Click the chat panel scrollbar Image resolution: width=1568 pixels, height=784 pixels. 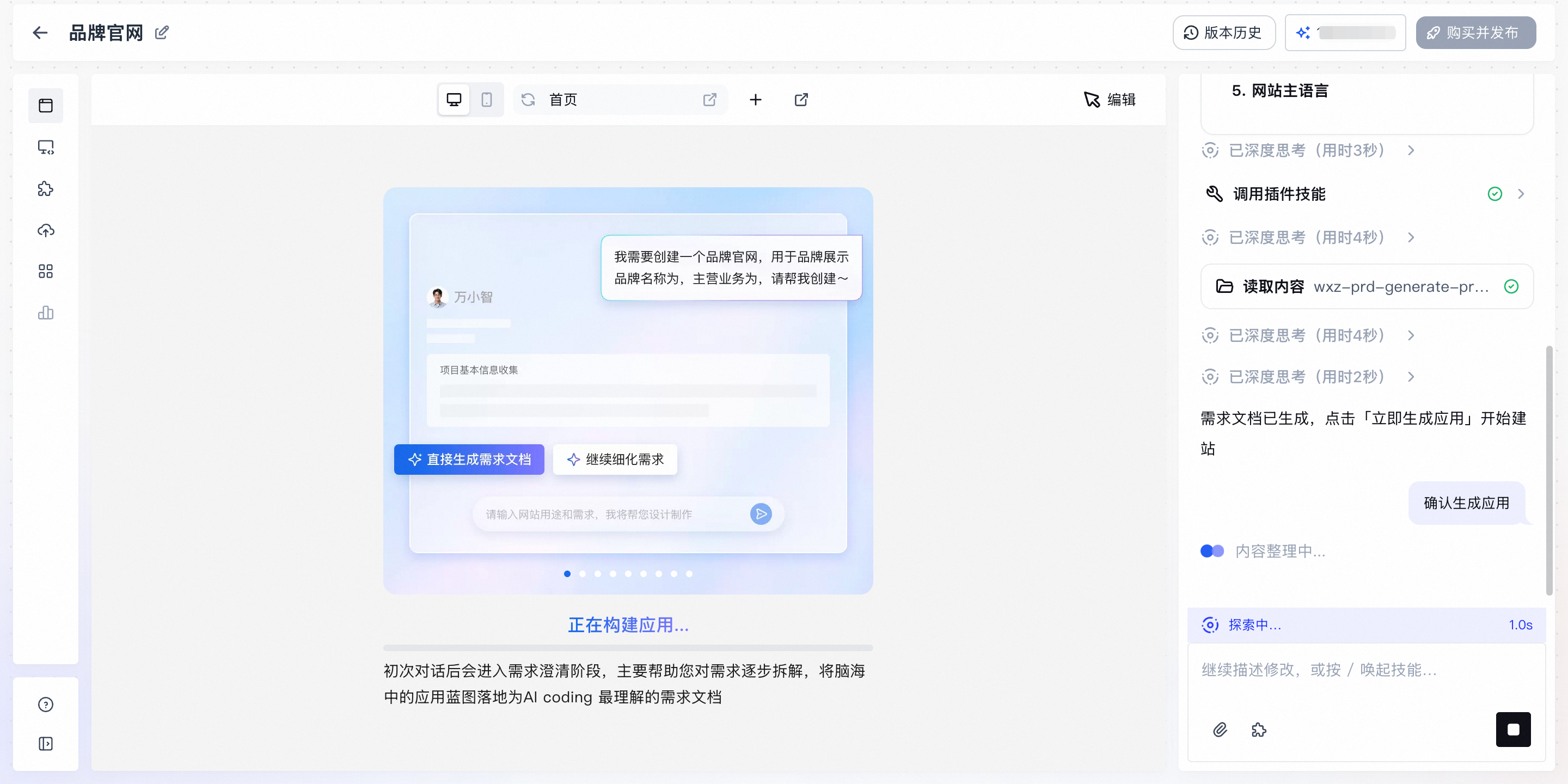coord(1549,470)
